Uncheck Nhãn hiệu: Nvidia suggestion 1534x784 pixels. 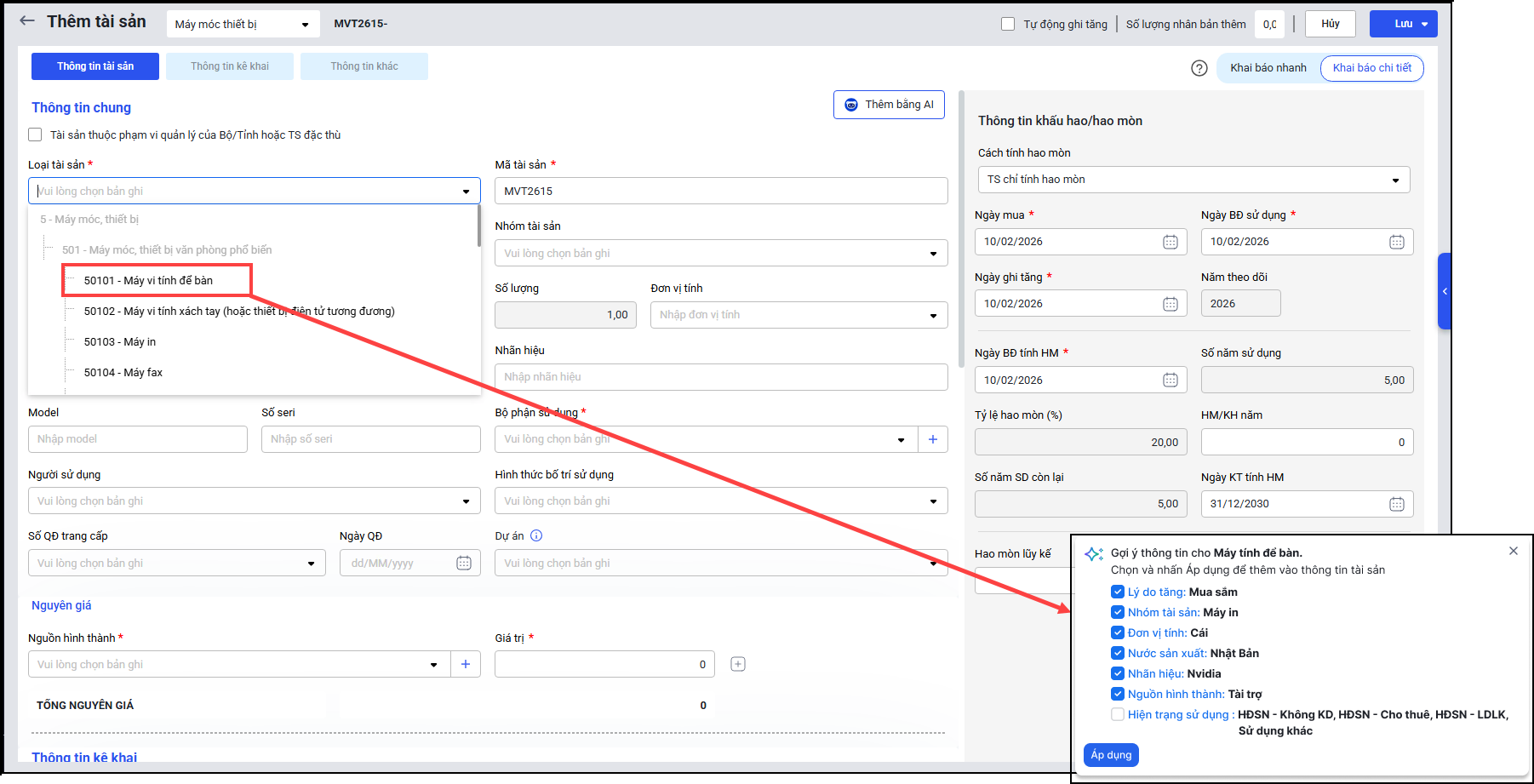coord(1118,673)
